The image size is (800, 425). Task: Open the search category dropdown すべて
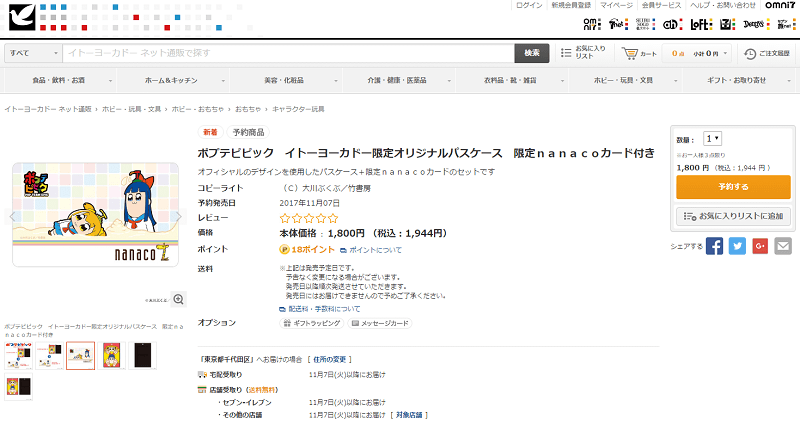point(33,53)
